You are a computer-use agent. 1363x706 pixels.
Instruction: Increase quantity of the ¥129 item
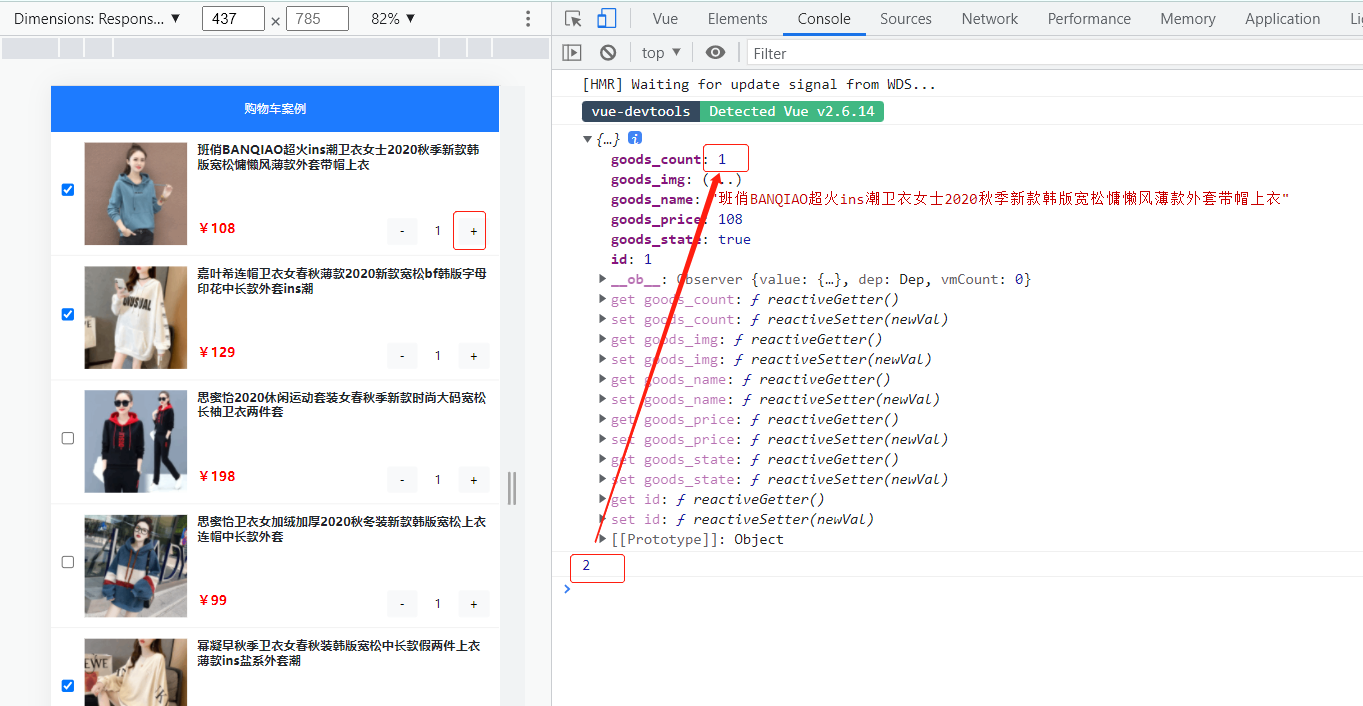coord(473,355)
